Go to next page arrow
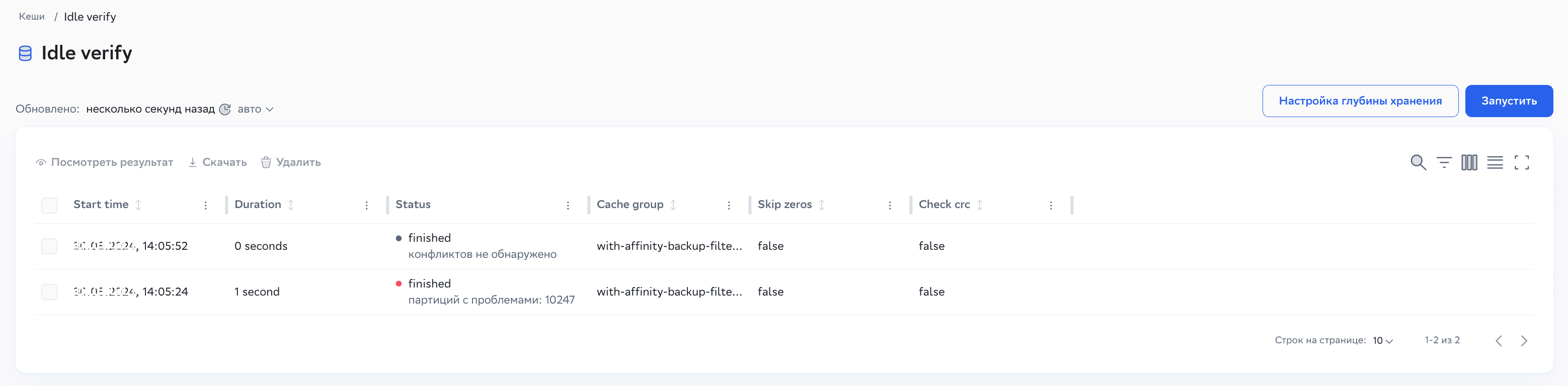The height and width of the screenshot is (386, 1568). pos(1524,340)
